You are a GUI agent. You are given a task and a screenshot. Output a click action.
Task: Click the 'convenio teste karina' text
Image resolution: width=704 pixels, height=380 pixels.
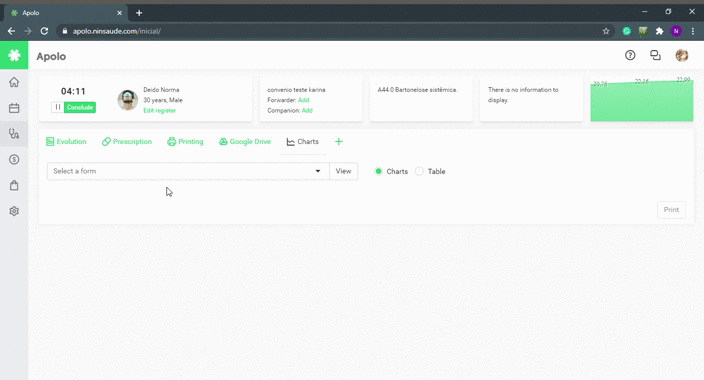pyautogui.click(x=296, y=90)
